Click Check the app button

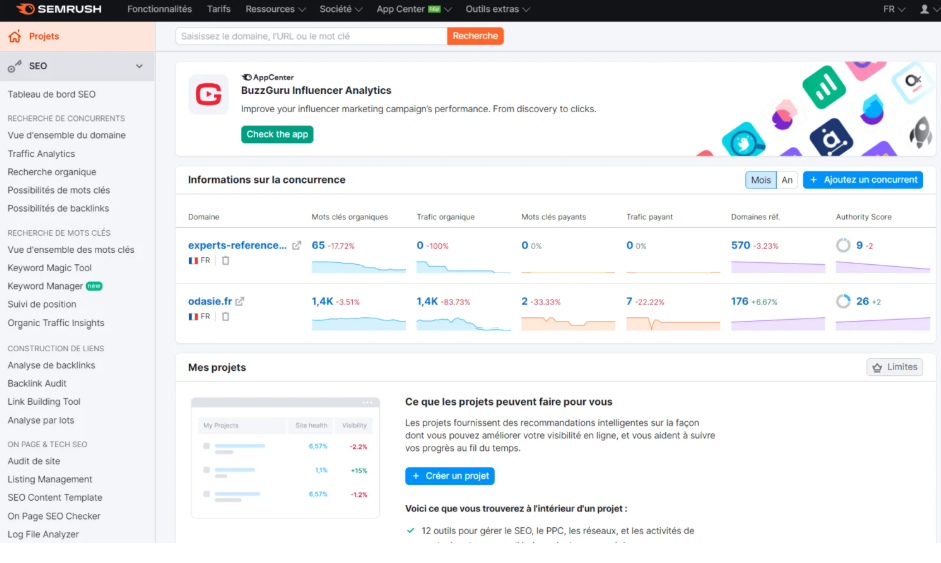click(277, 134)
